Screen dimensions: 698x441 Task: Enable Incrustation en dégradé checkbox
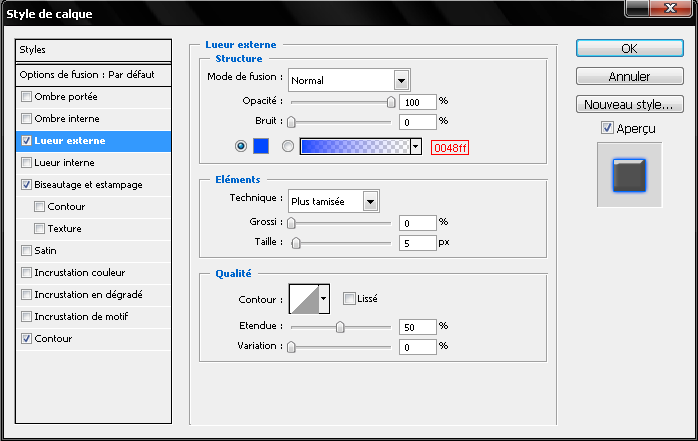point(26,294)
